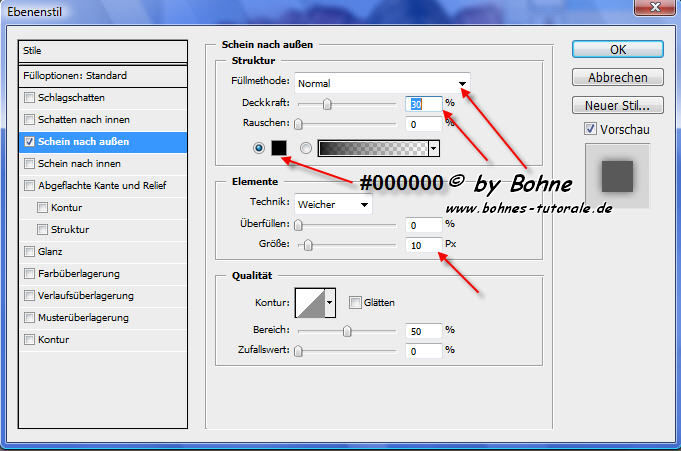The width and height of the screenshot is (681, 451).
Task: Click the style preview thumbnail
Action: pos(616,176)
